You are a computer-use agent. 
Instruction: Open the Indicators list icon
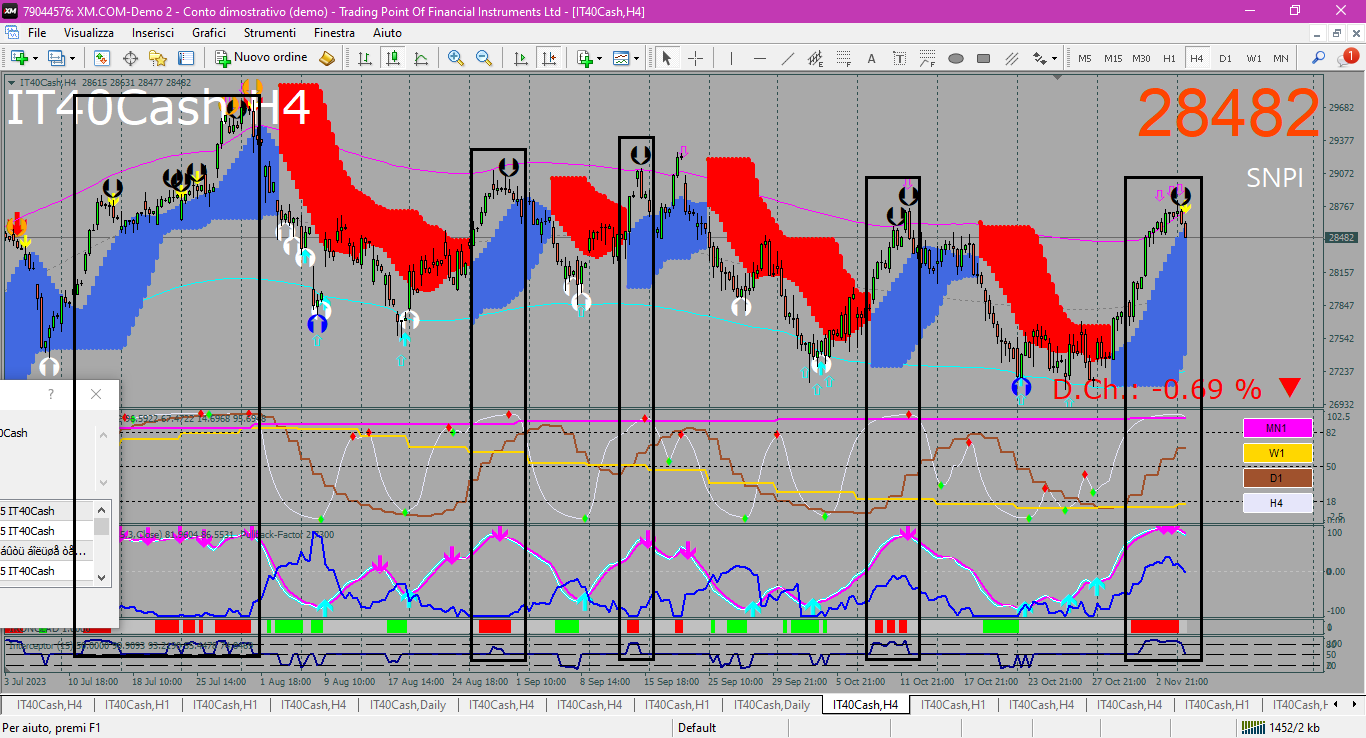[585, 58]
